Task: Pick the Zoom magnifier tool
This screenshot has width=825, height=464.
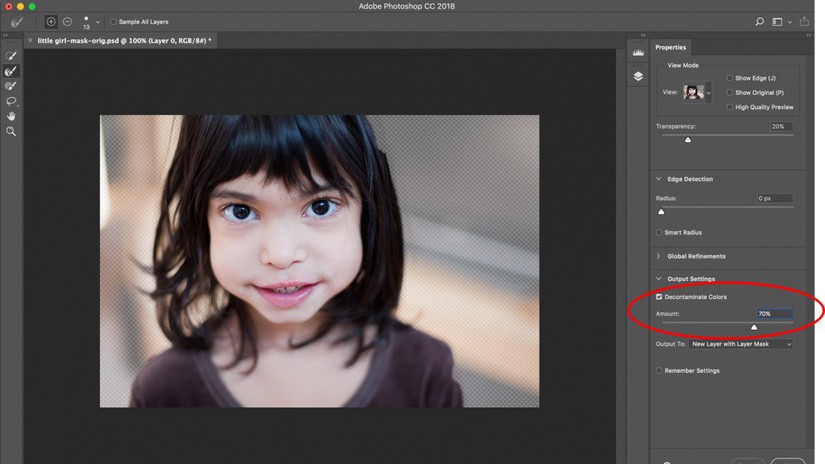Action: point(11,131)
